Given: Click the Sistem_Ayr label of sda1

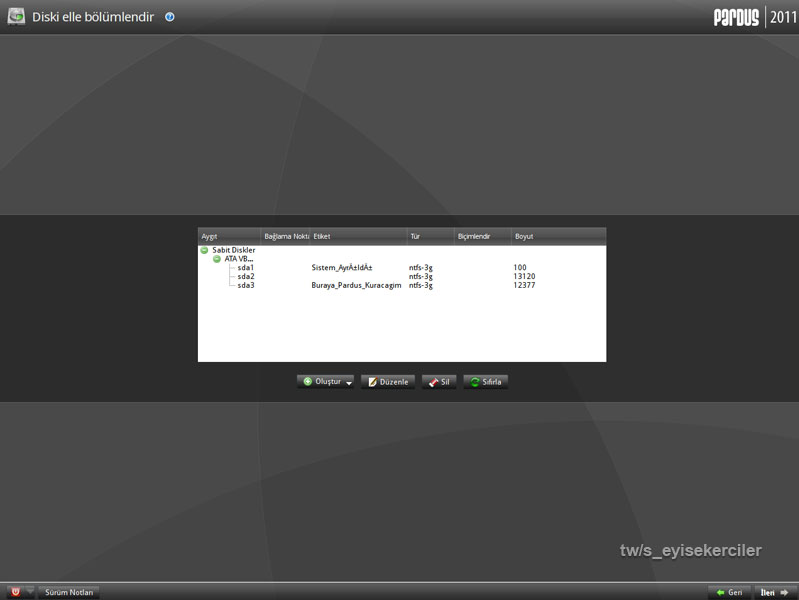Looking at the screenshot, I should (x=342, y=268).
